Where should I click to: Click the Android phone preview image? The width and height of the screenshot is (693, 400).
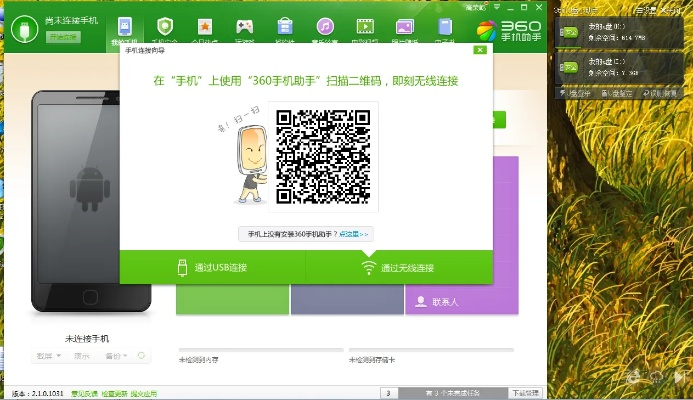(91, 201)
